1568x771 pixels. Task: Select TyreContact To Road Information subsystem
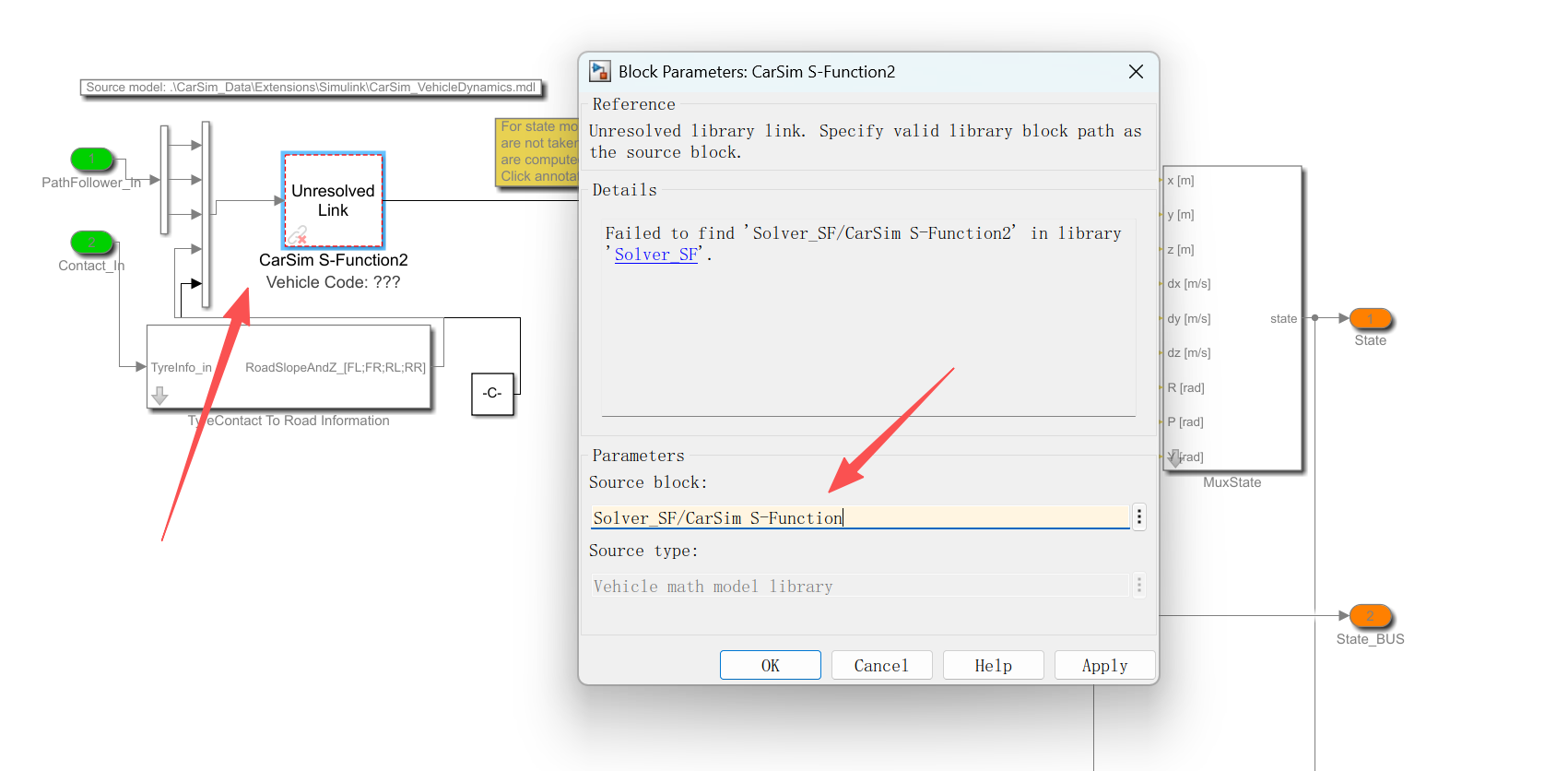[x=289, y=366]
